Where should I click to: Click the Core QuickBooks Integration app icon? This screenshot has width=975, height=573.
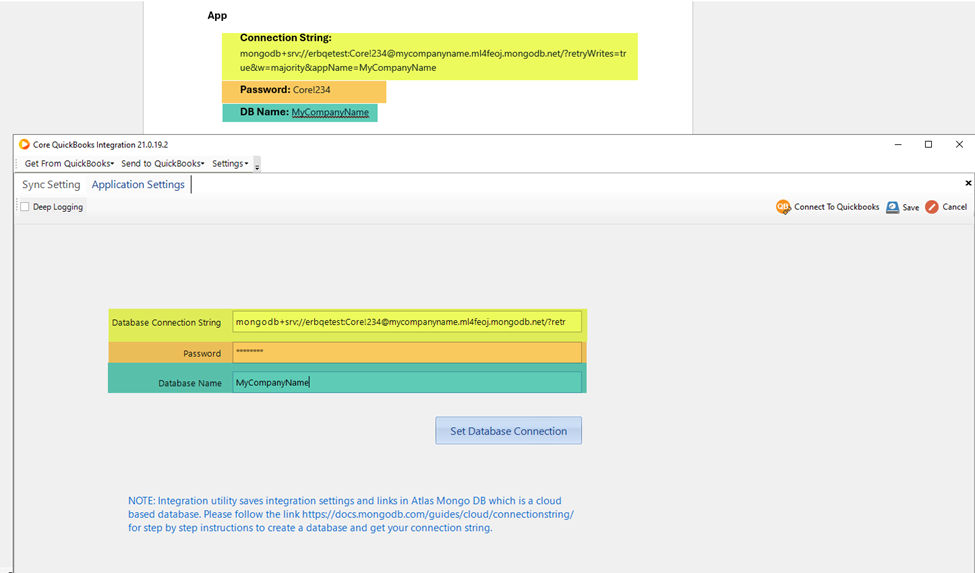coord(24,144)
